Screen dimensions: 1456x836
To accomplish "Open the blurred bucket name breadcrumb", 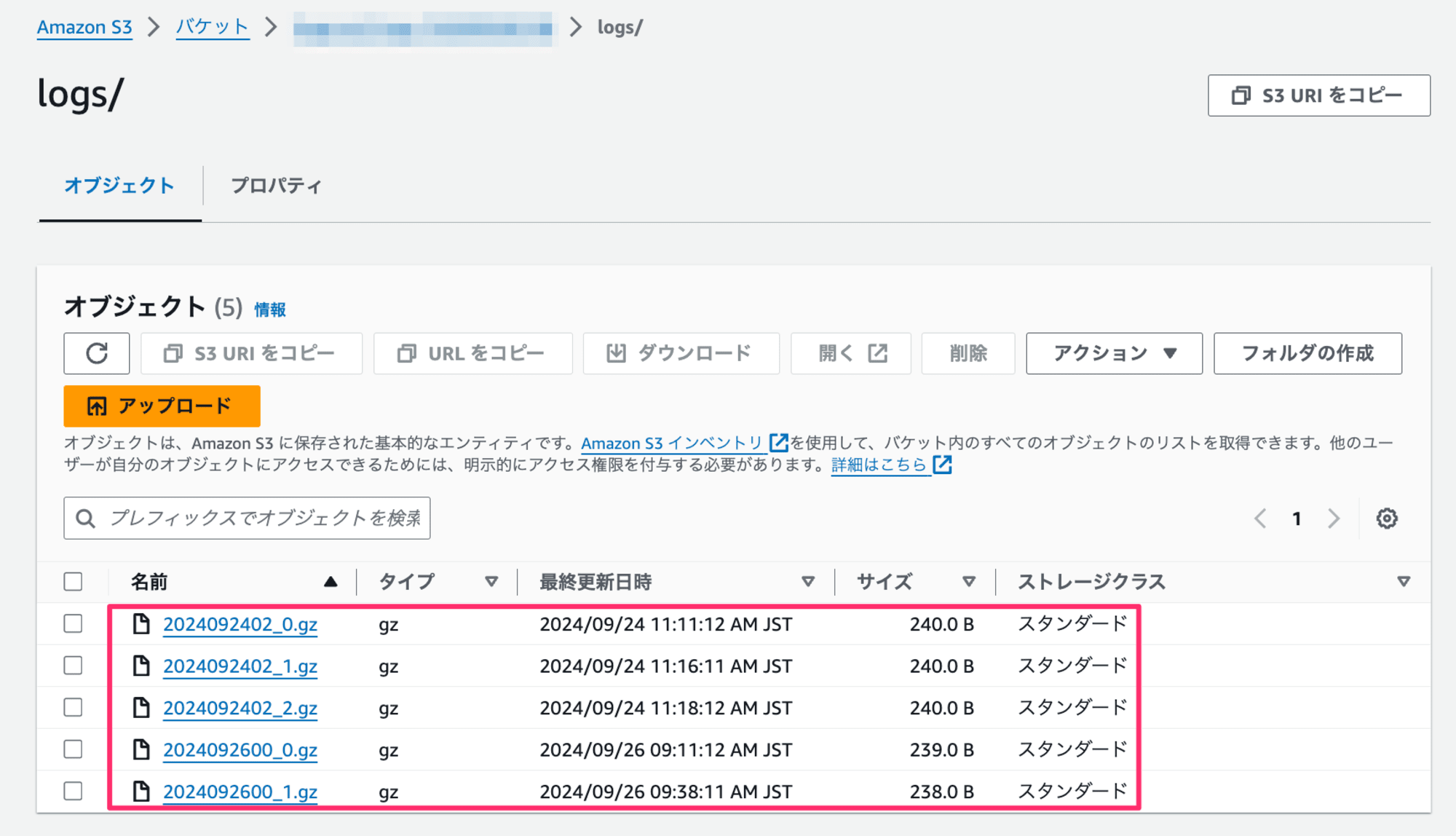I will [423, 28].
